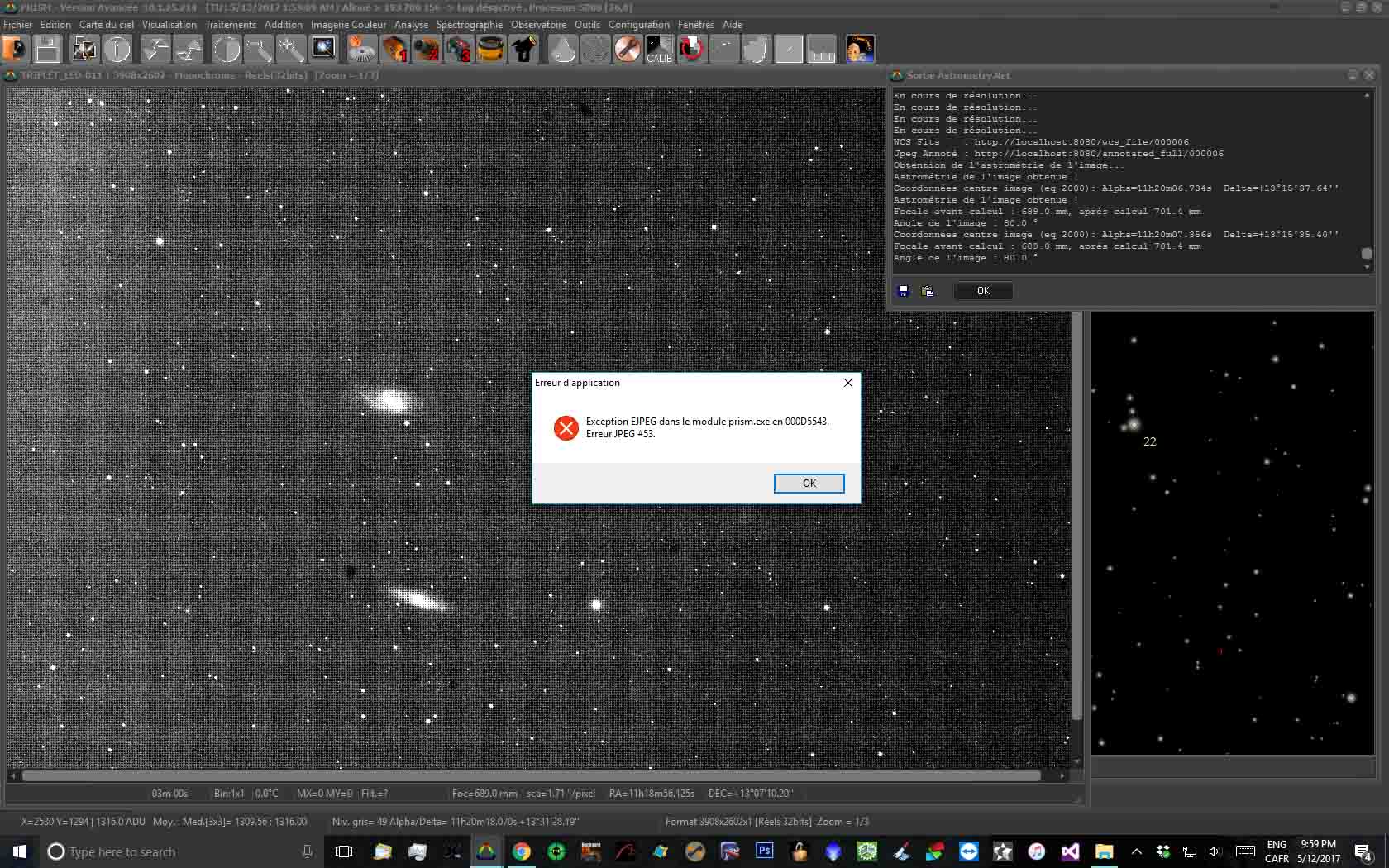Open the Spectrographie menu
This screenshot has height=868, width=1389.
point(469,25)
